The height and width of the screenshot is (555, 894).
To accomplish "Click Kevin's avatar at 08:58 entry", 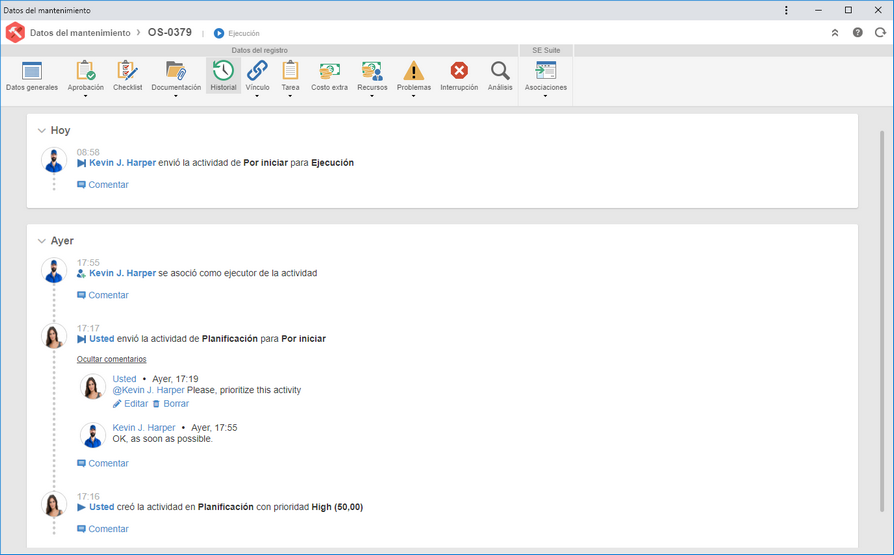I will [x=54, y=159].
